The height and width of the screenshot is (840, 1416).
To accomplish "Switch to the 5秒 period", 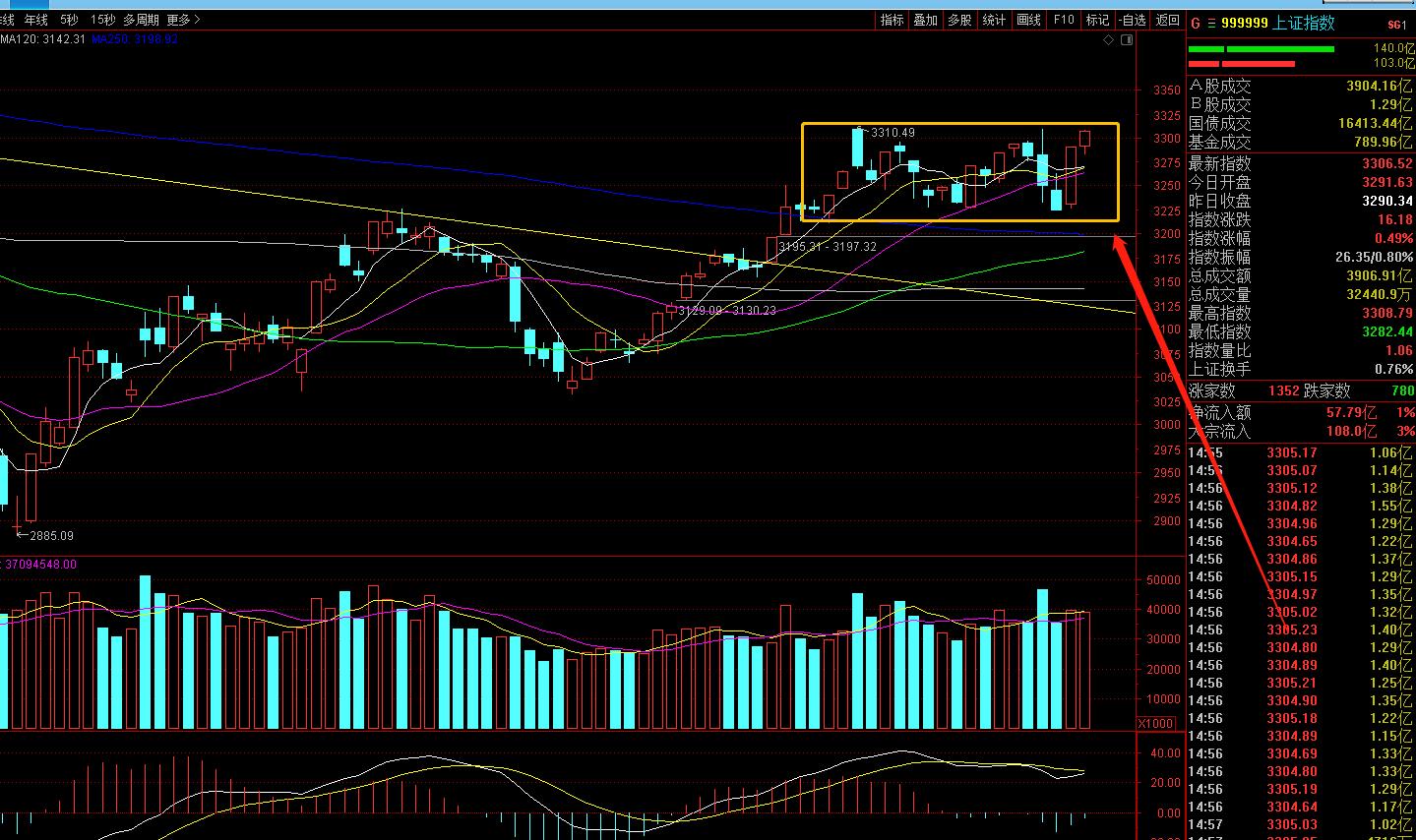I will point(69,20).
